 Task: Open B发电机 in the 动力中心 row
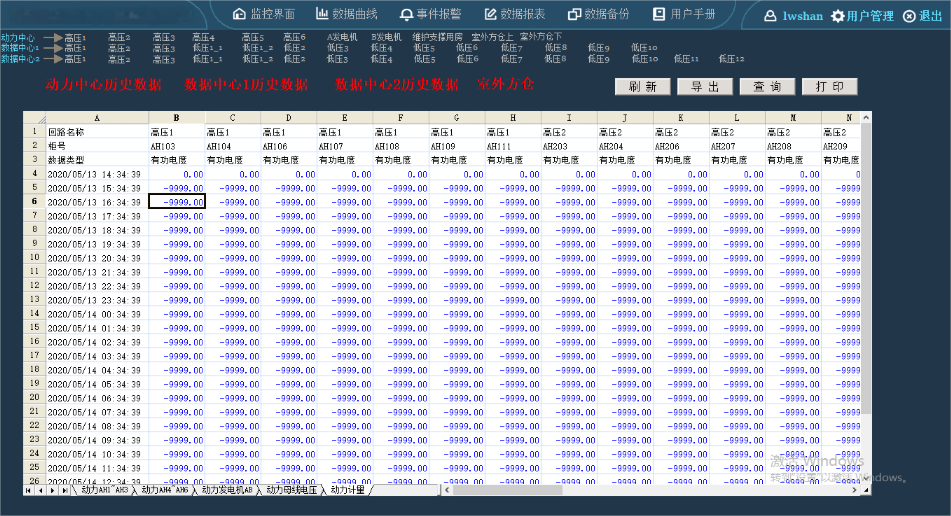[386, 38]
